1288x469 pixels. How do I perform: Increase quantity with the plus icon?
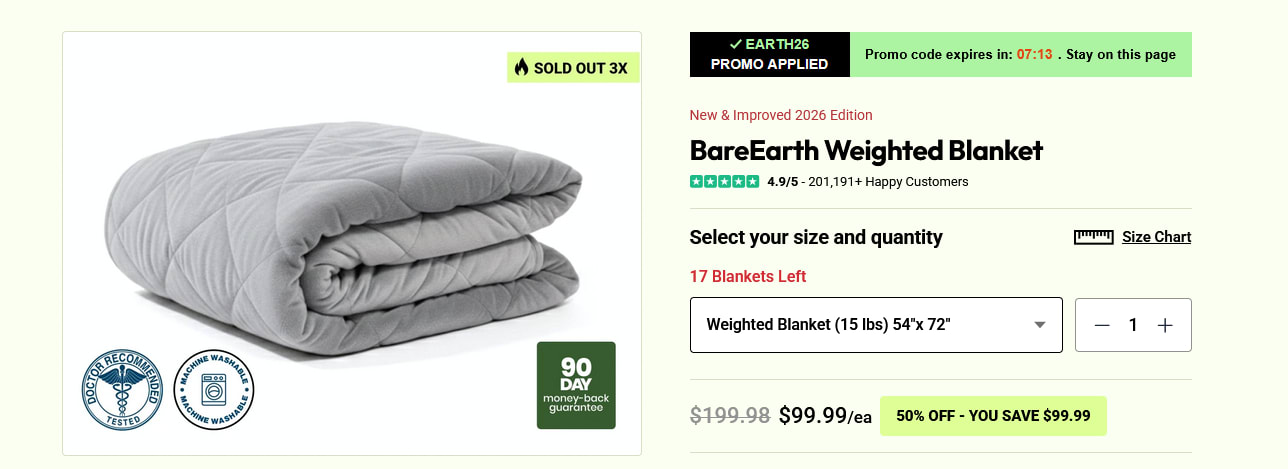pyautogui.click(x=1164, y=325)
